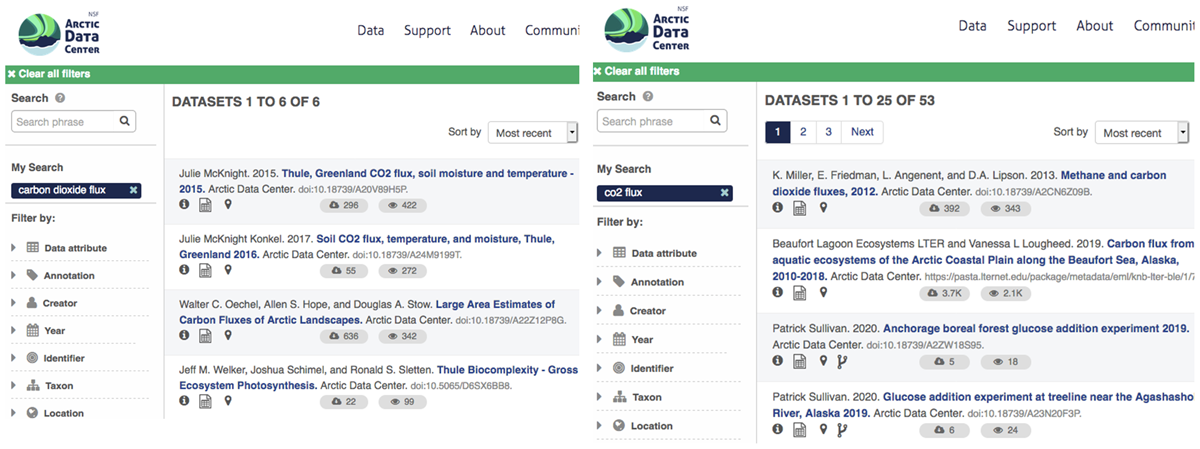Image resolution: width=1200 pixels, height=449 pixels.
Task: Open 'Methane and carbon dioxide fluxes, 2012' dataset link
Action: [x=969, y=183]
